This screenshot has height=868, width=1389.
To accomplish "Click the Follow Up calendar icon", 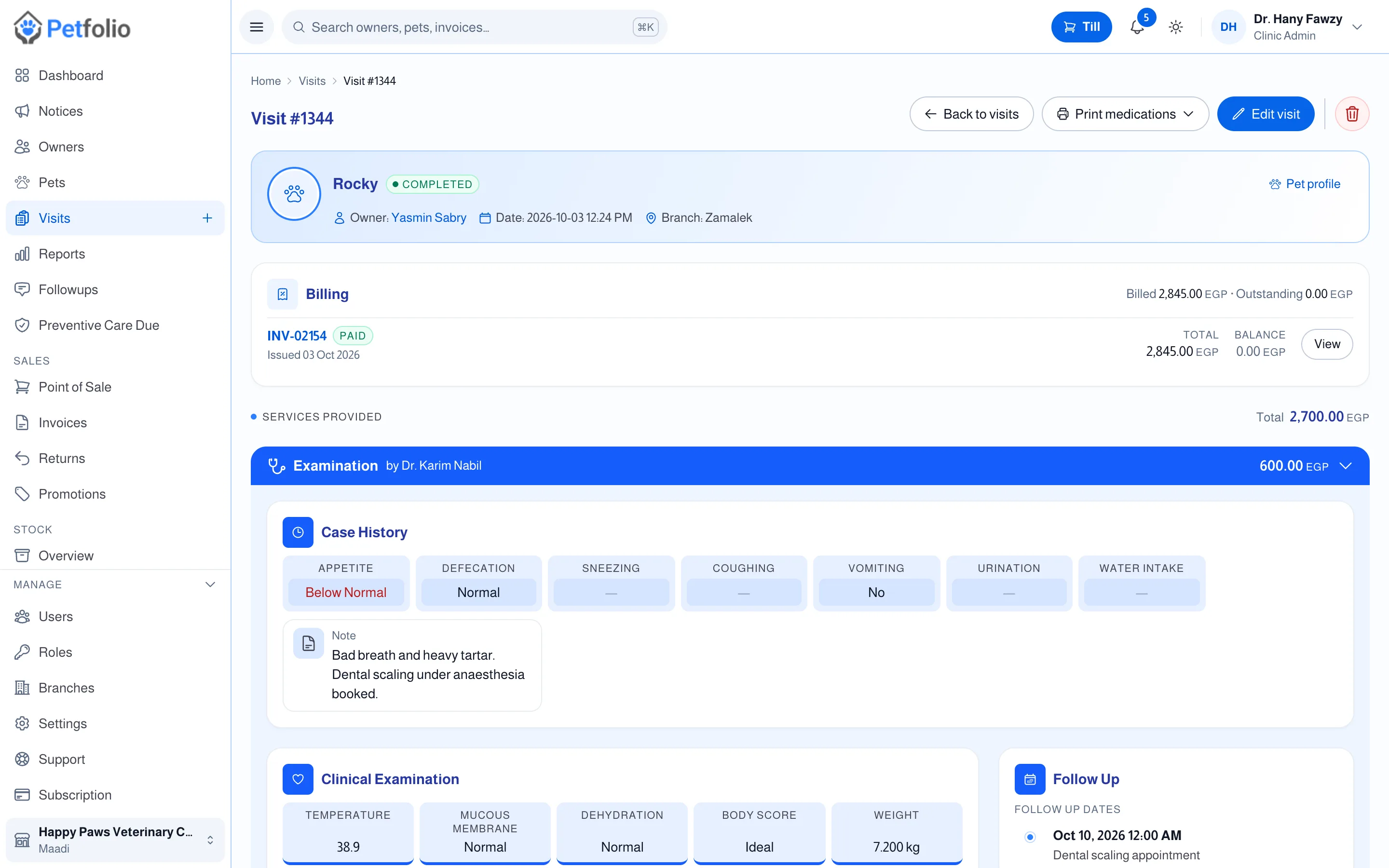I will pos(1030,779).
